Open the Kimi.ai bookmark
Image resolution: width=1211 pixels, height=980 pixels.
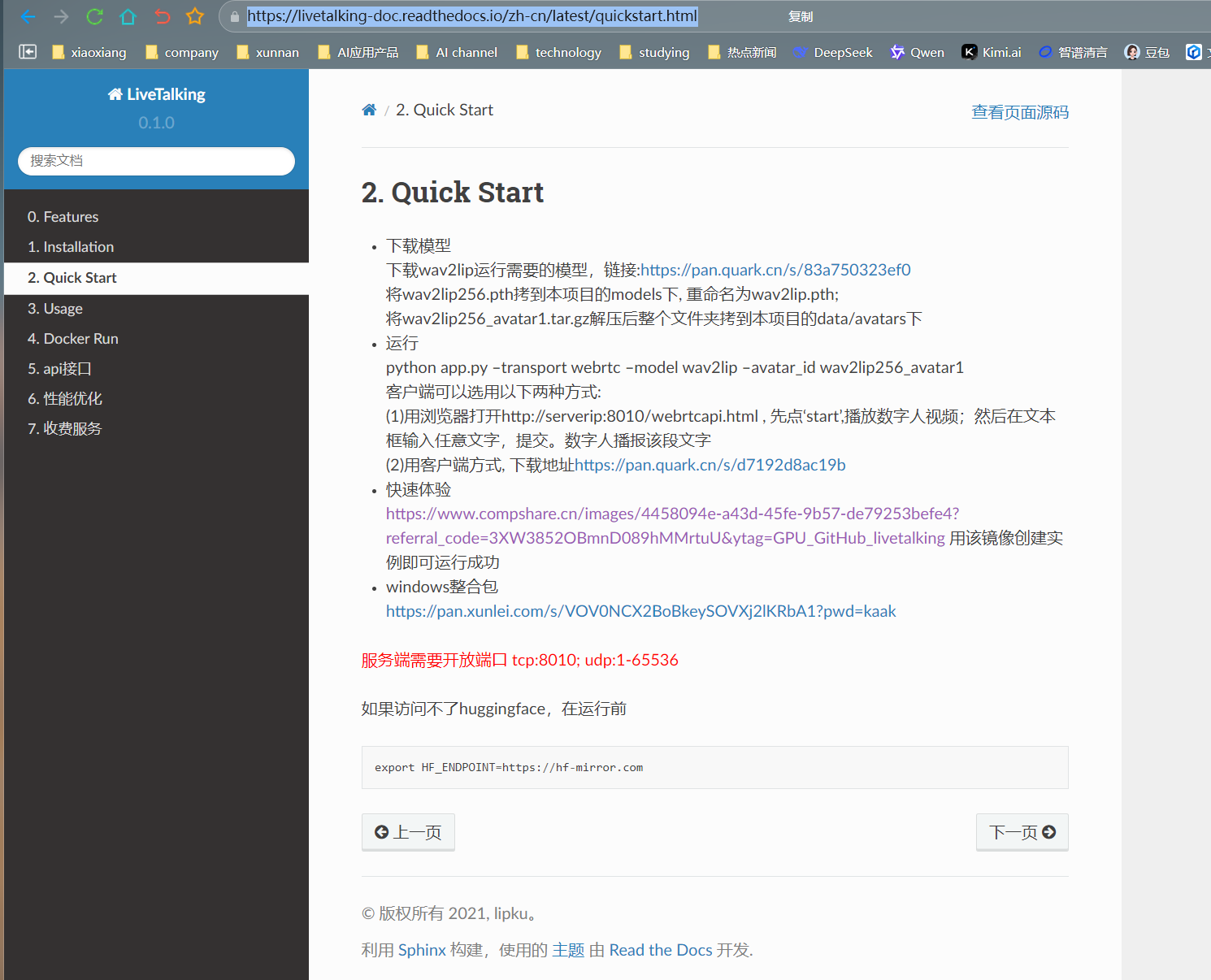[x=992, y=52]
